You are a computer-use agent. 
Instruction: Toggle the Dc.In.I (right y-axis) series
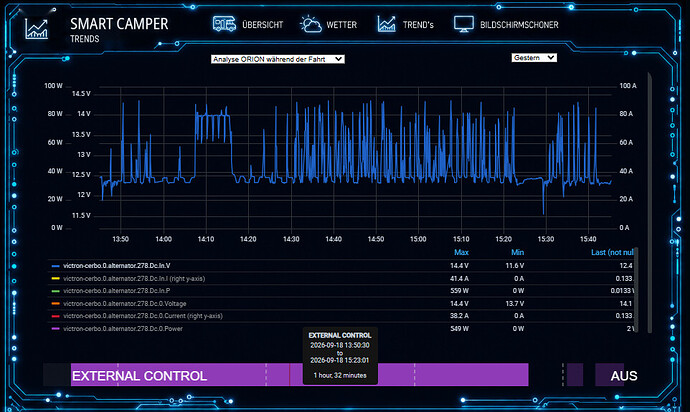[x=134, y=279]
